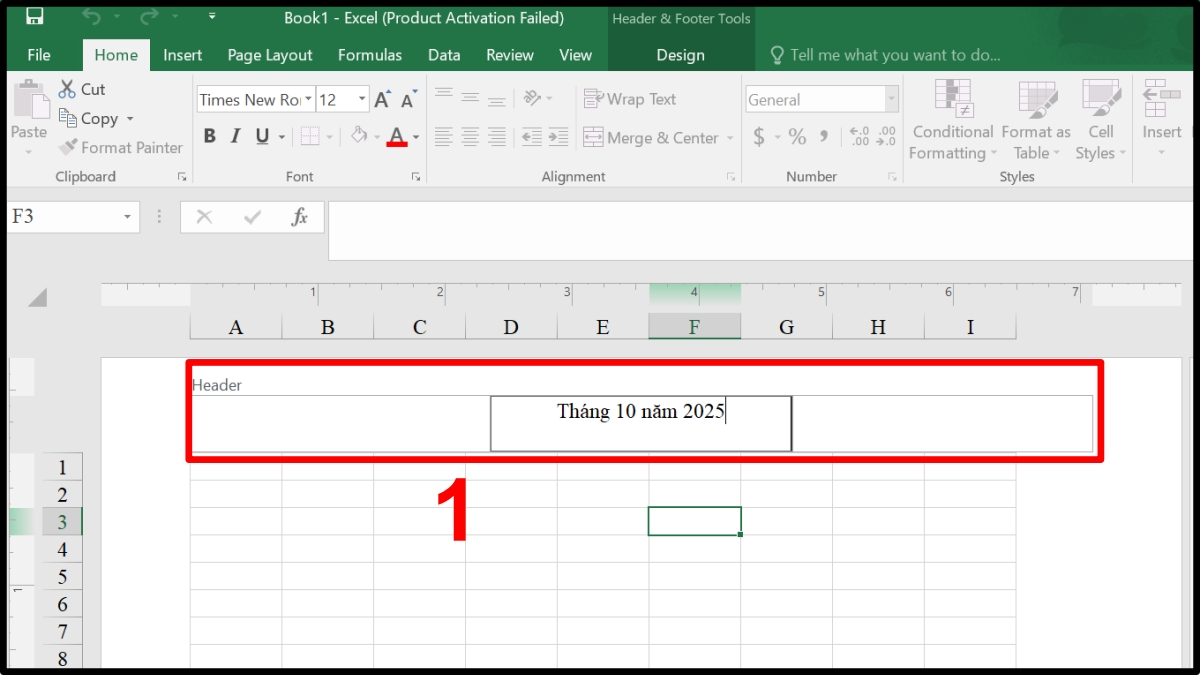Screen dimensions: 1200x675
Task: Toggle Wrap Text
Action: pos(630,98)
